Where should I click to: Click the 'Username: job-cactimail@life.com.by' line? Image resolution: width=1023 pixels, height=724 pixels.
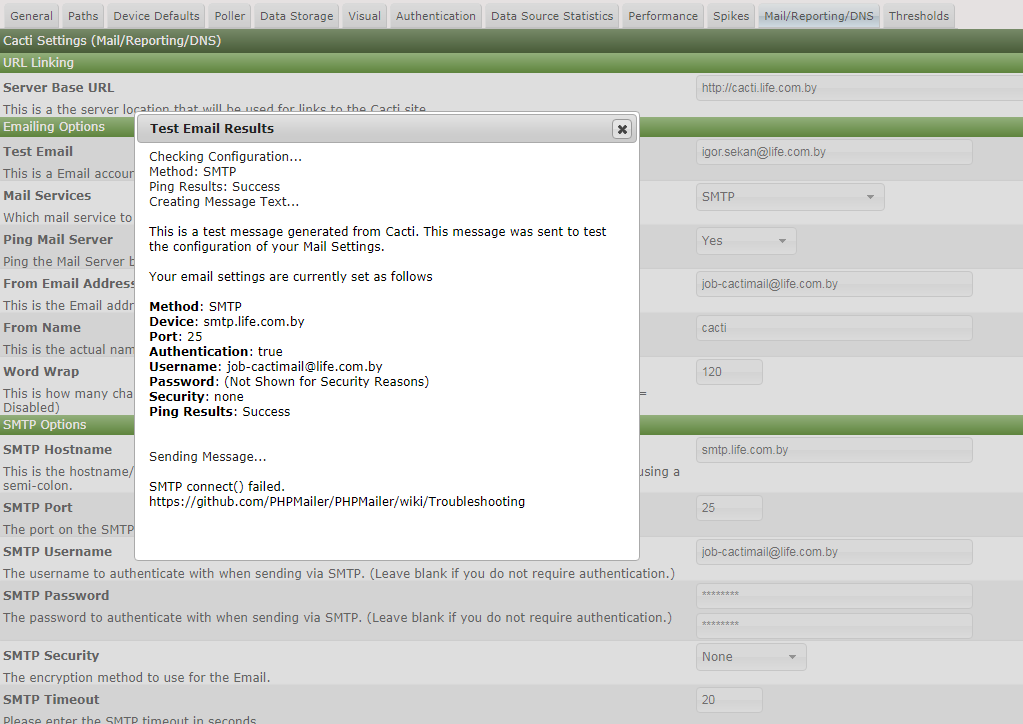266,367
